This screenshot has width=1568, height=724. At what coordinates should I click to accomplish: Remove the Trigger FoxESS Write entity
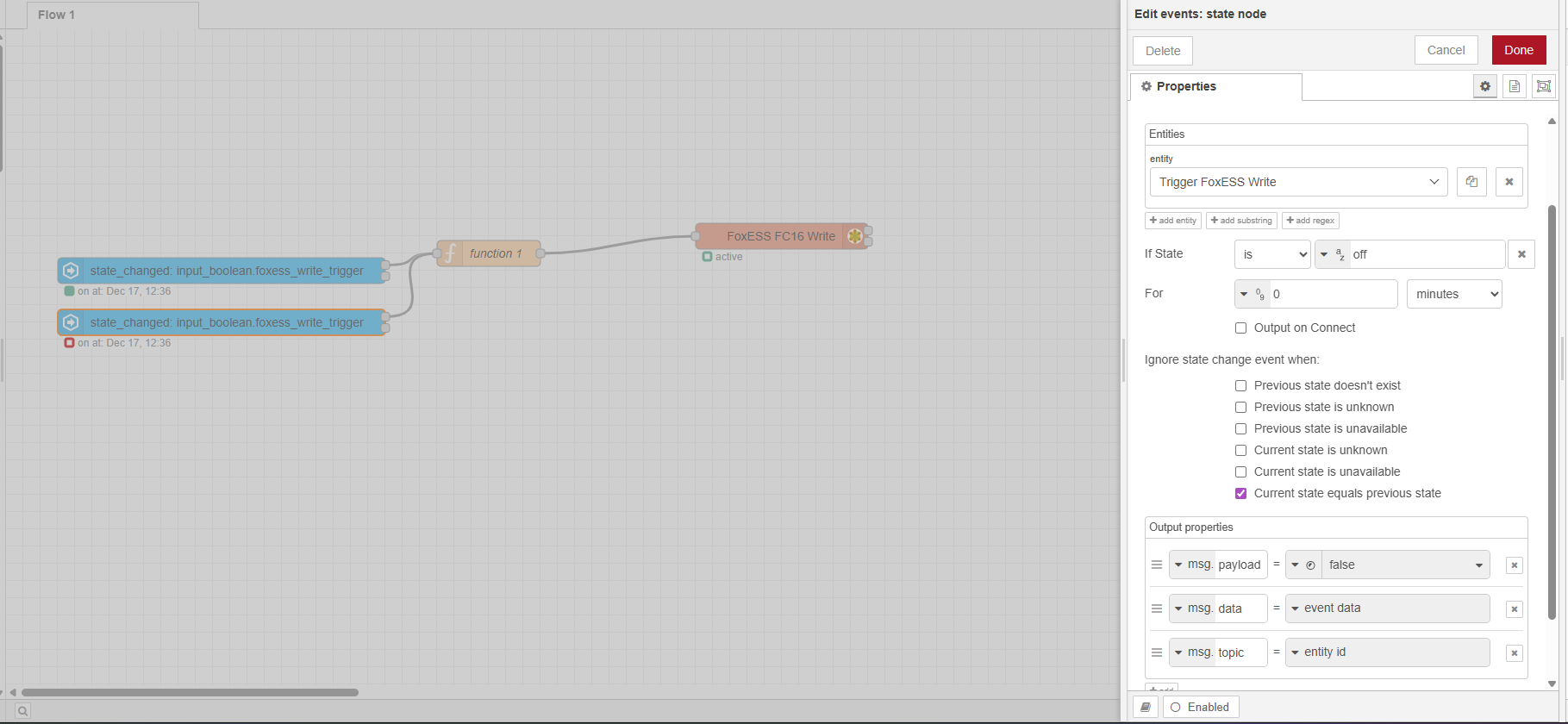tap(1509, 182)
